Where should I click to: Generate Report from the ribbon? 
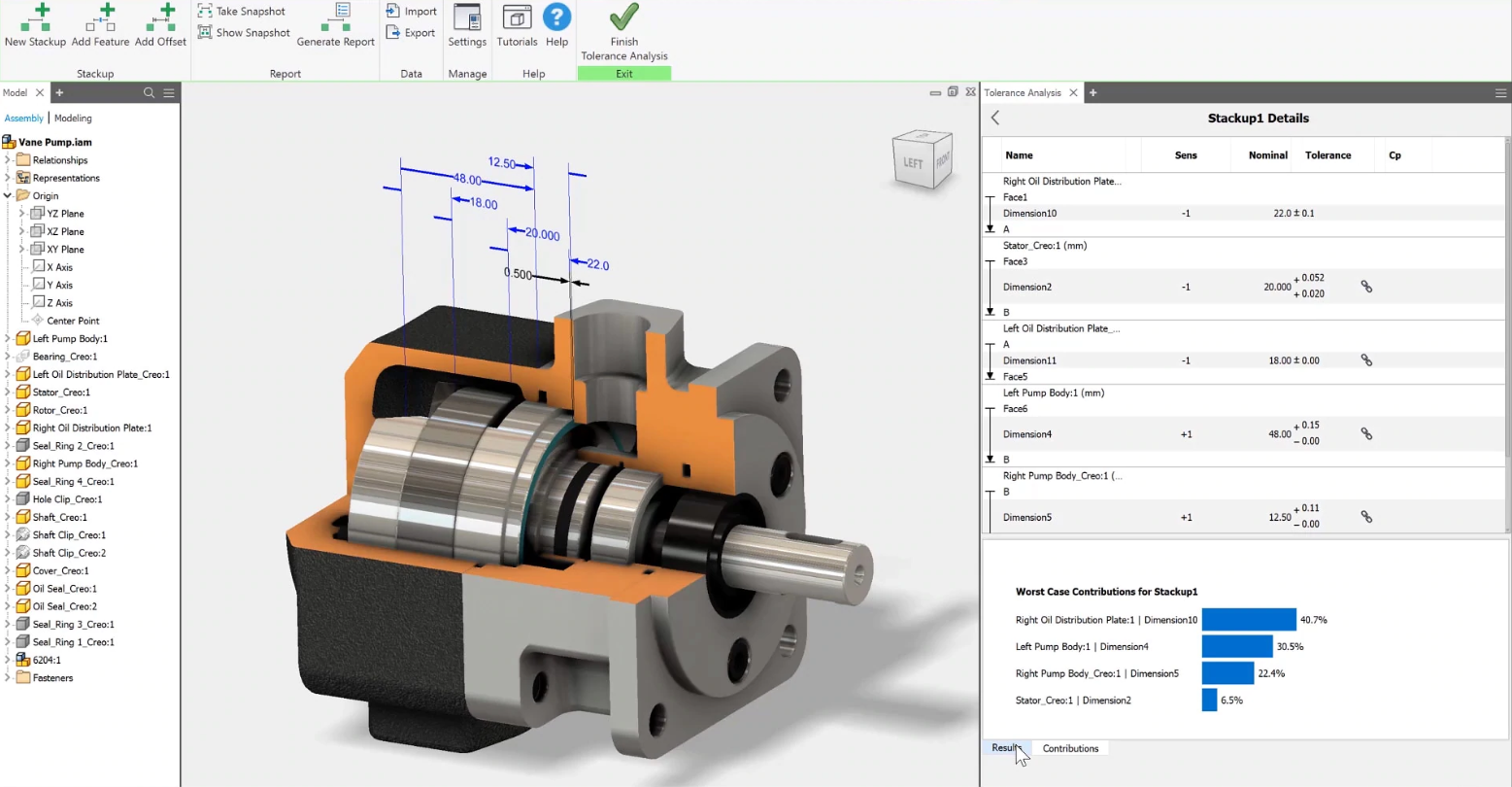[336, 26]
